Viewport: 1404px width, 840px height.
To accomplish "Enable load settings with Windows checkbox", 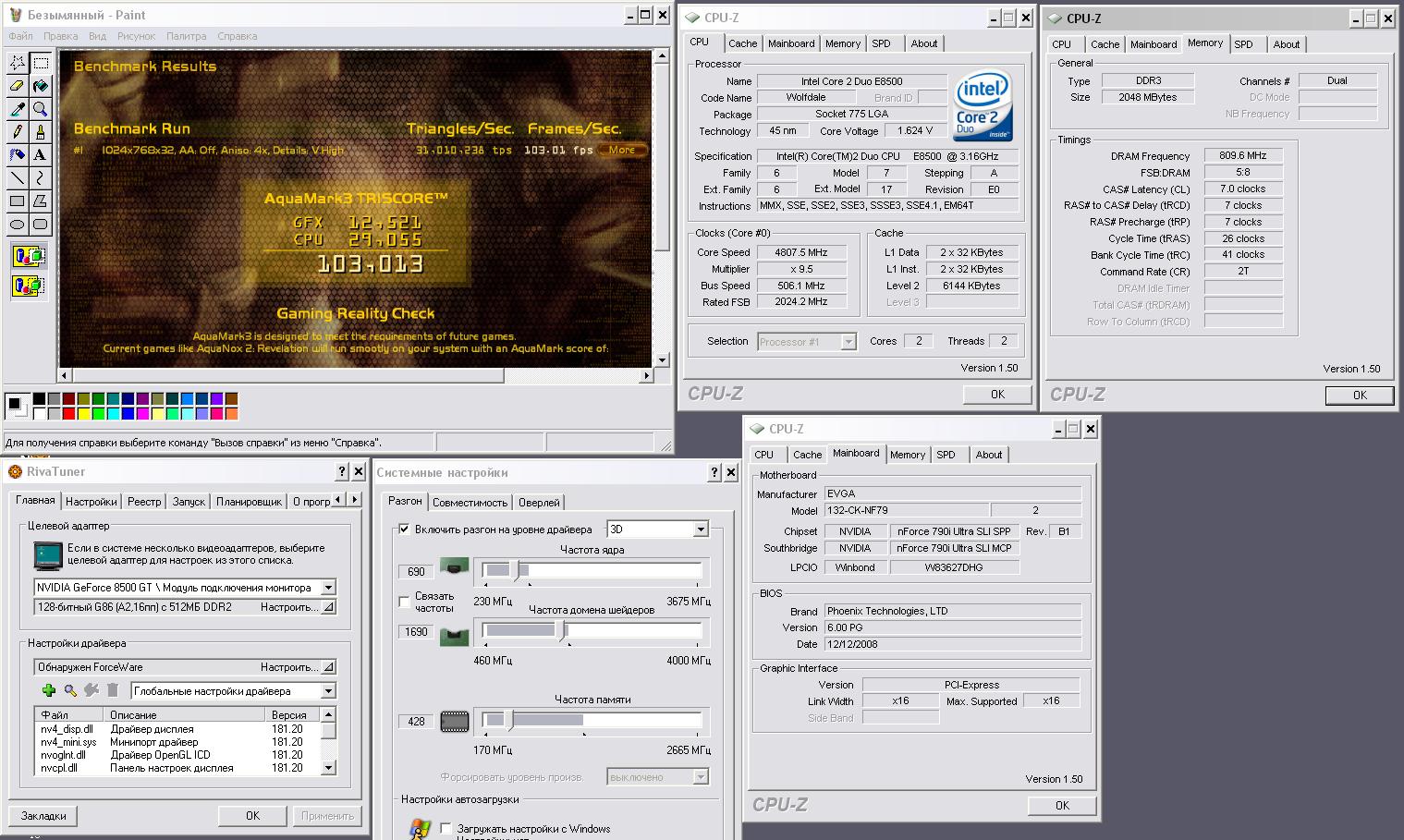I will click(x=446, y=829).
